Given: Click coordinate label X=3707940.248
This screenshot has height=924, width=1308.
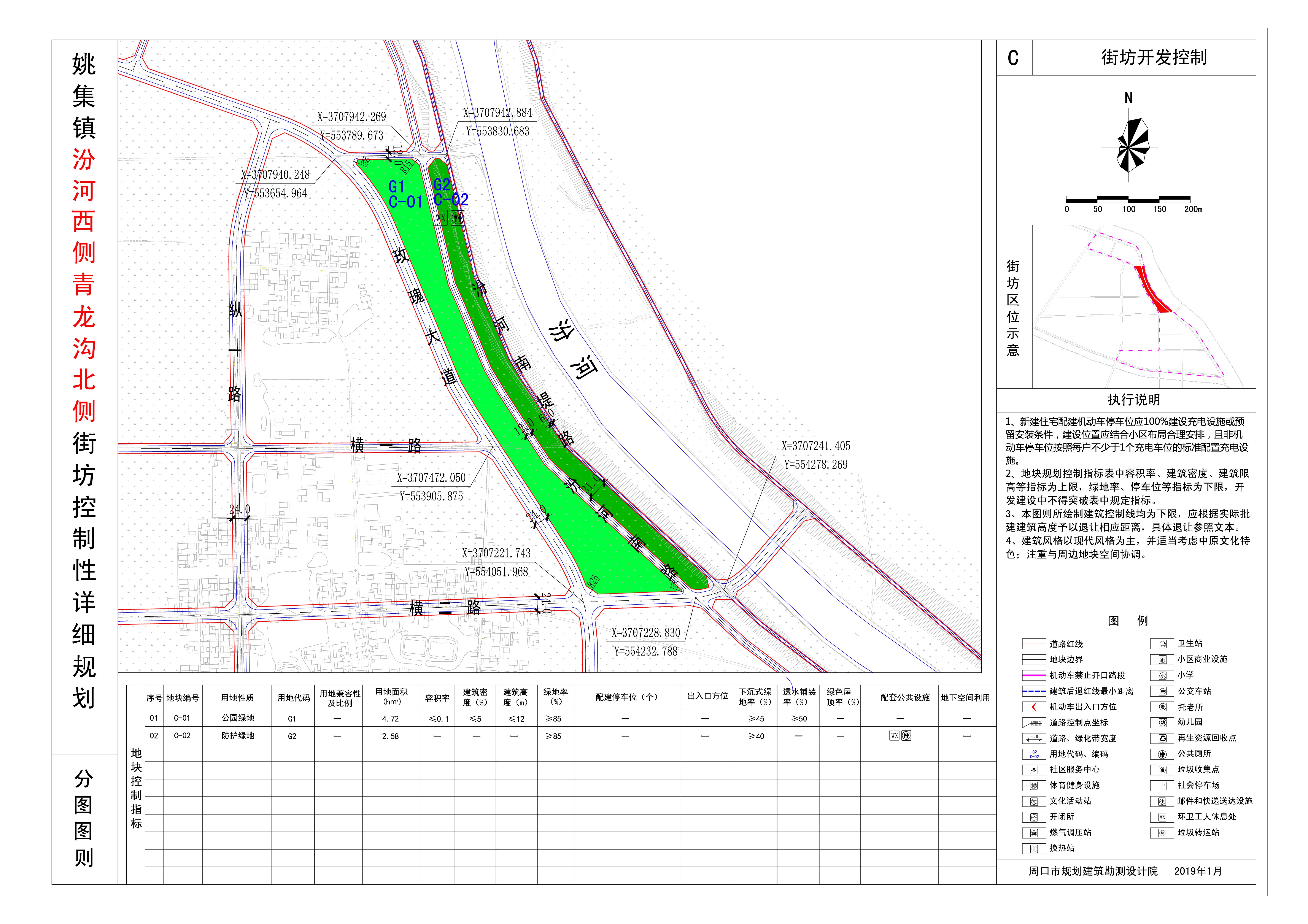Looking at the screenshot, I should pos(275,175).
